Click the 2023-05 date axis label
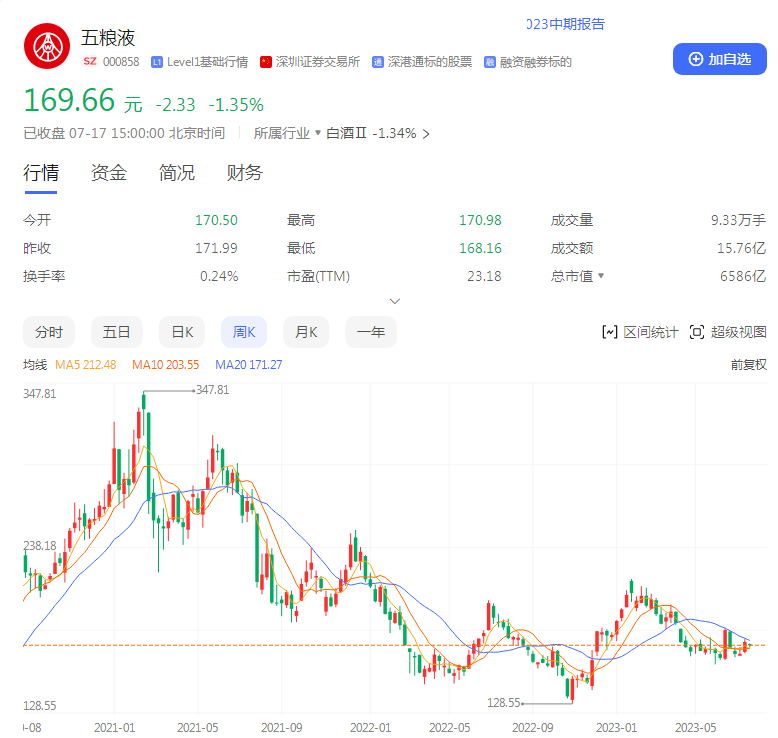 [x=696, y=728]
